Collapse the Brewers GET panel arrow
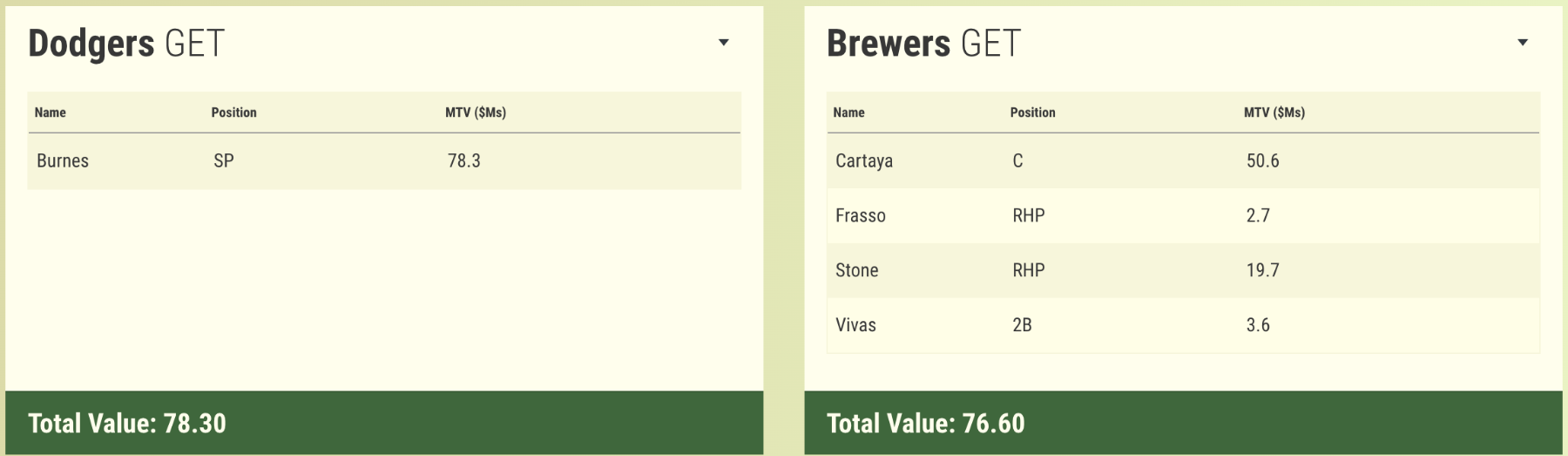The image size is (1568, 456). pyautogui.click(x=1522, y=43)
